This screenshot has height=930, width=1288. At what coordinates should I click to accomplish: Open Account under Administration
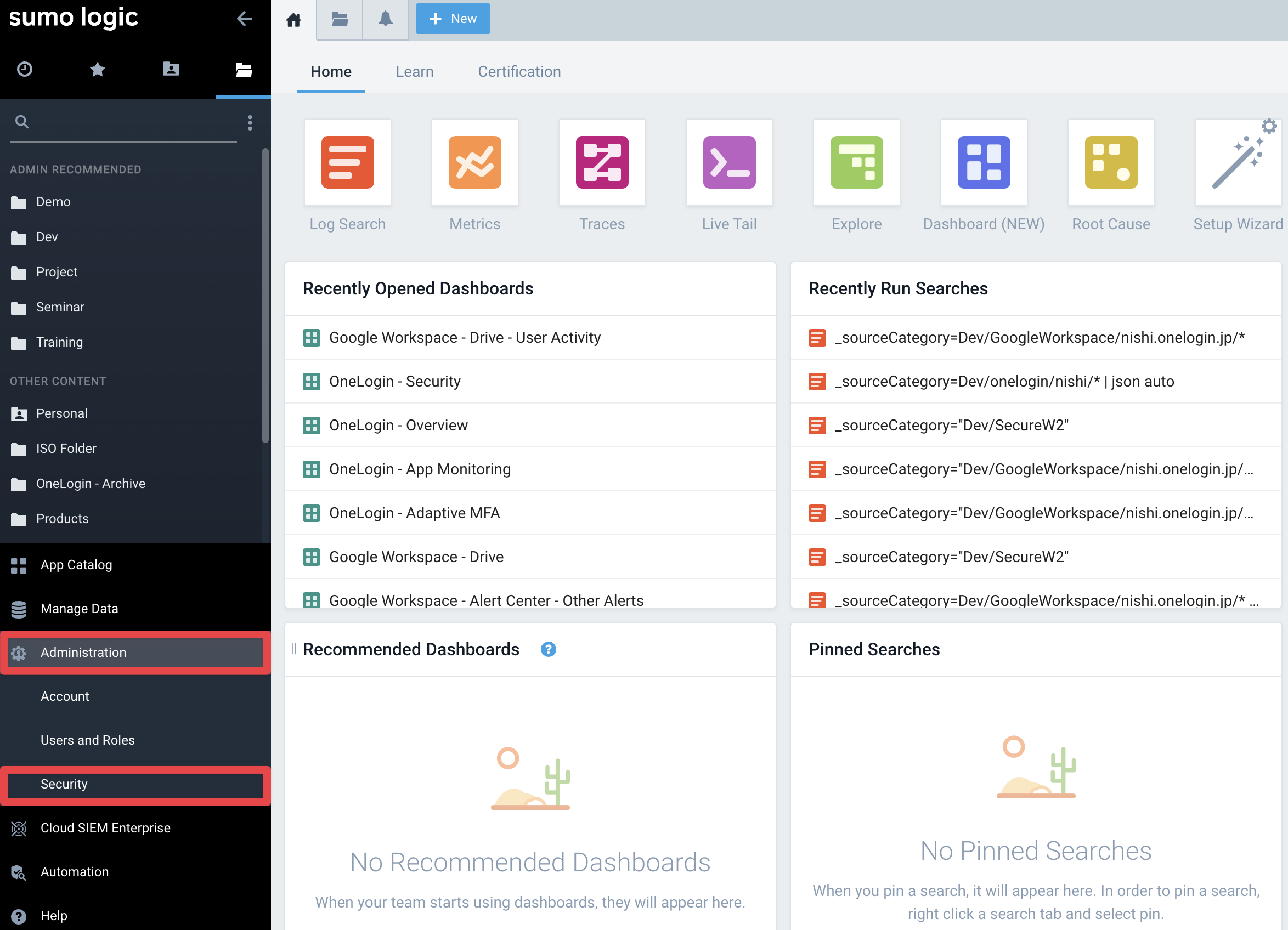(135, 696)
